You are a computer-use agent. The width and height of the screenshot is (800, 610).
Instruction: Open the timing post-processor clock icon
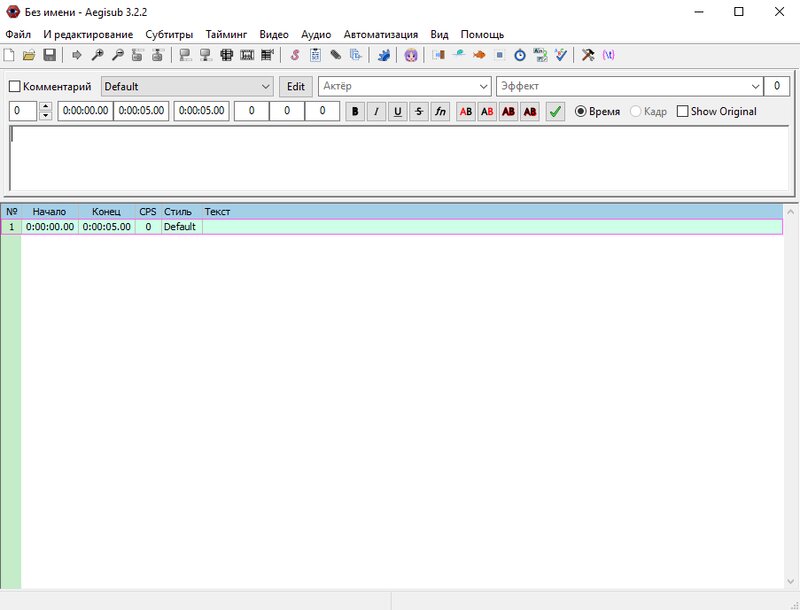pyautogui.click(x=520, y=55)
